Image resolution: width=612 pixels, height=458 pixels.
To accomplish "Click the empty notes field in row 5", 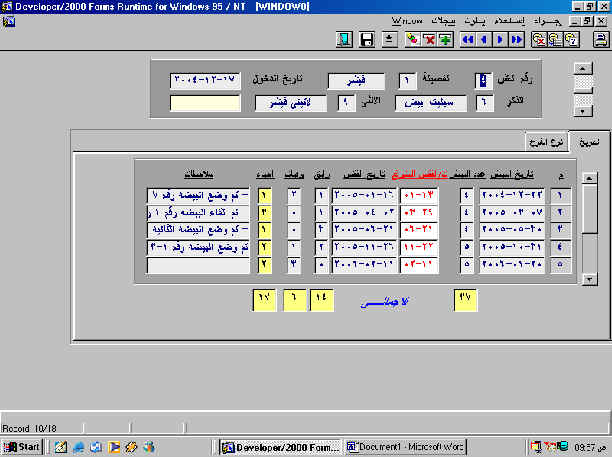I will (x=198, y=265).
